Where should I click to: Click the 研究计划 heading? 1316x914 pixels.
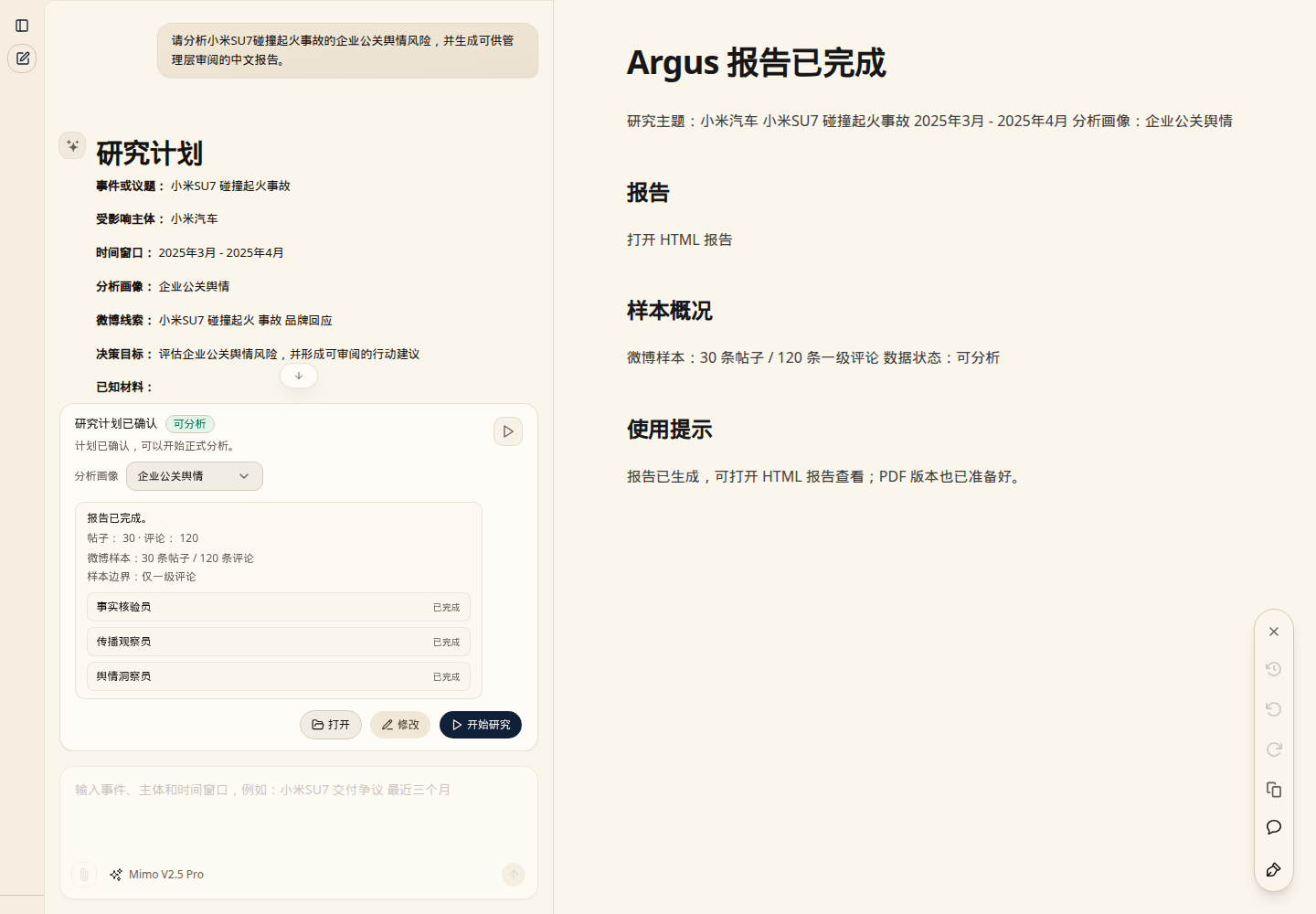149,154
